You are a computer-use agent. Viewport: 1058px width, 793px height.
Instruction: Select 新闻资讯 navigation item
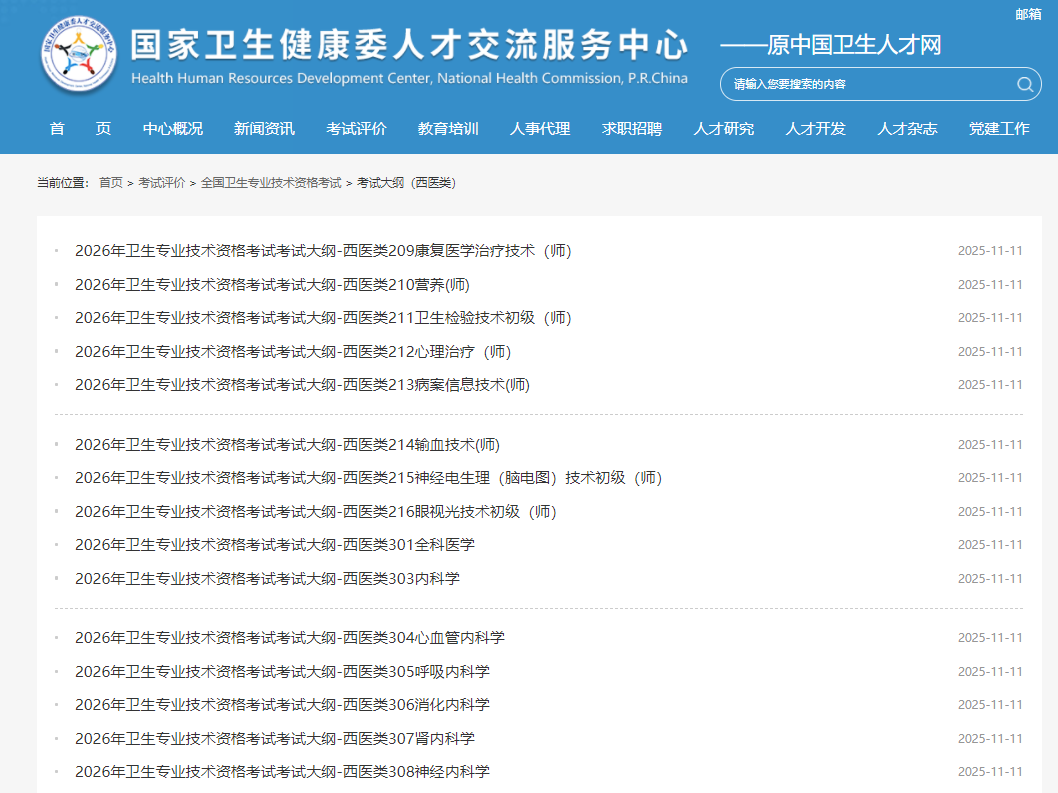pos(264,128)
